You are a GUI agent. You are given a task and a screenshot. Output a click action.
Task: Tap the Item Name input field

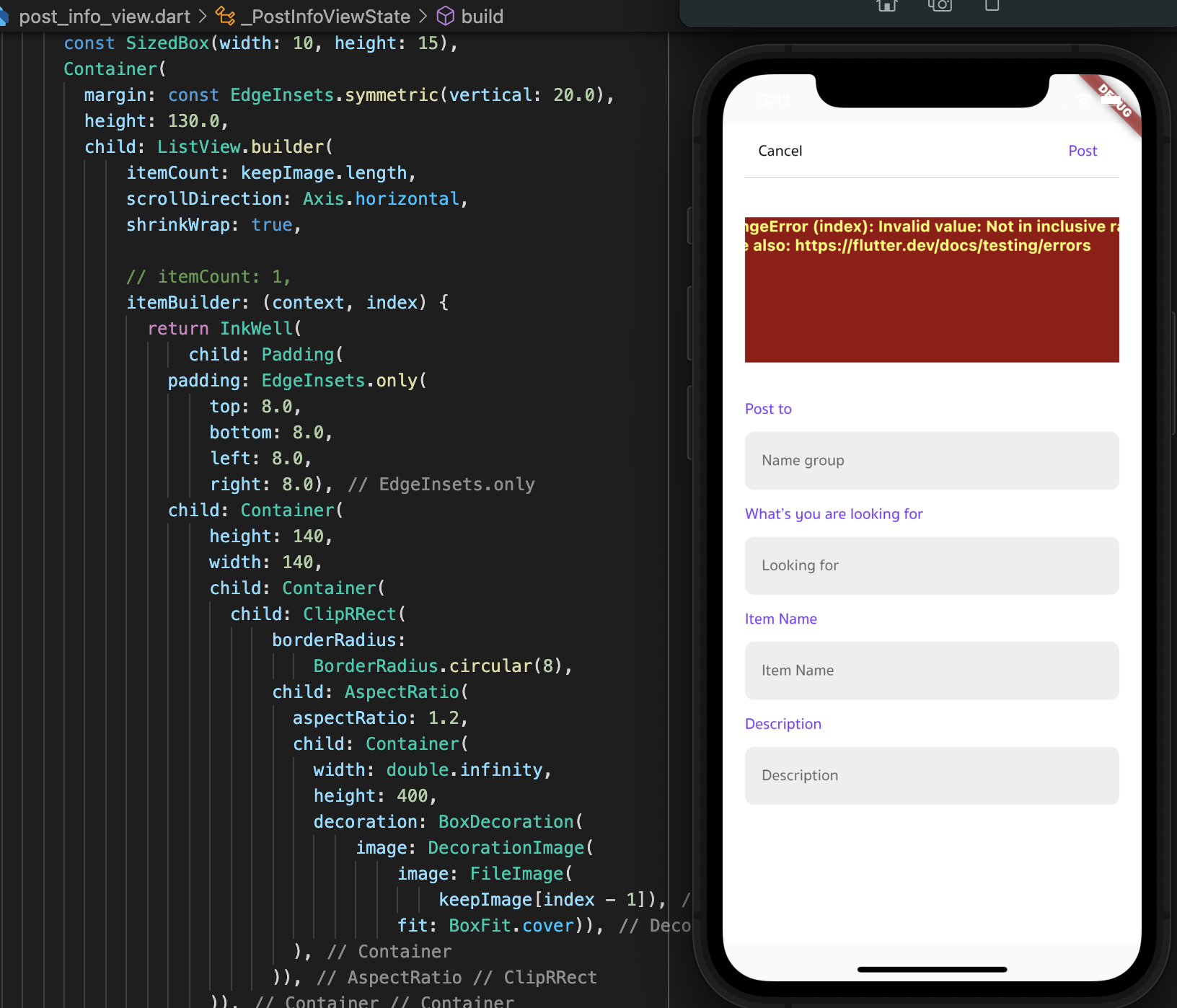coord(932,671)
